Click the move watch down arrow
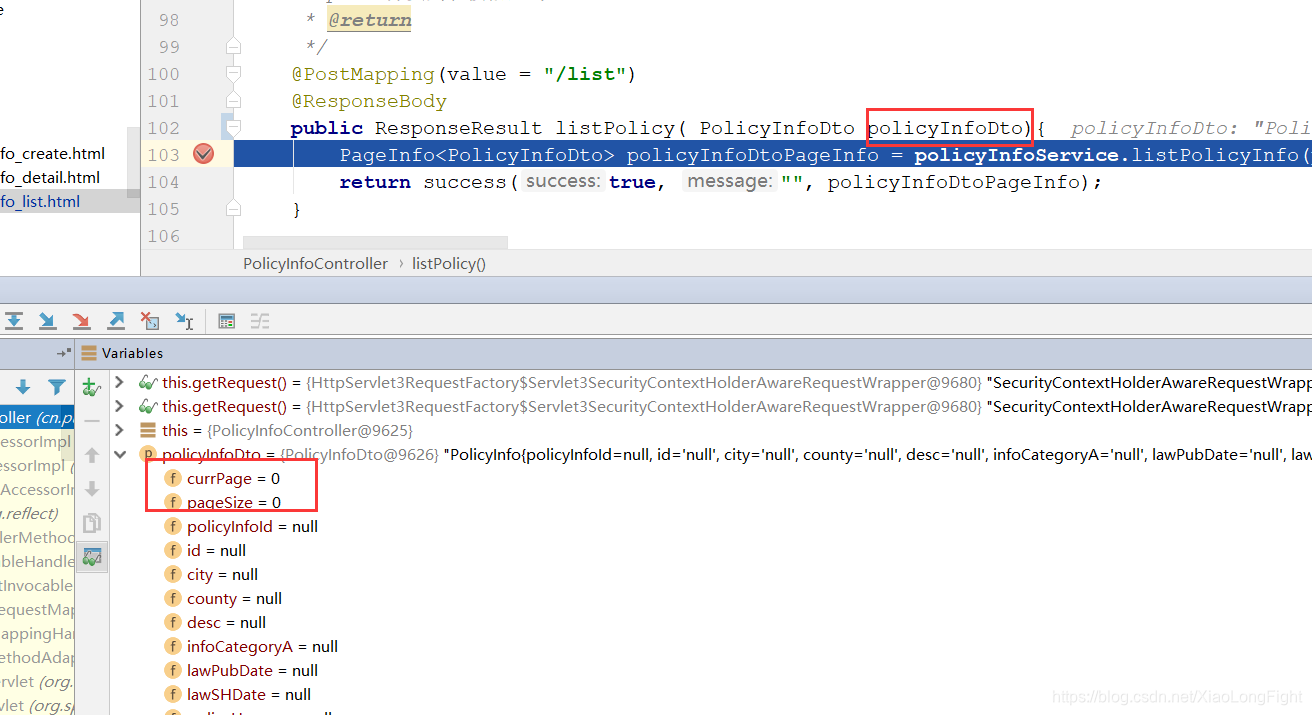Screen dimensions: 1312x715 pyautogui.click(x=91, y=489)
